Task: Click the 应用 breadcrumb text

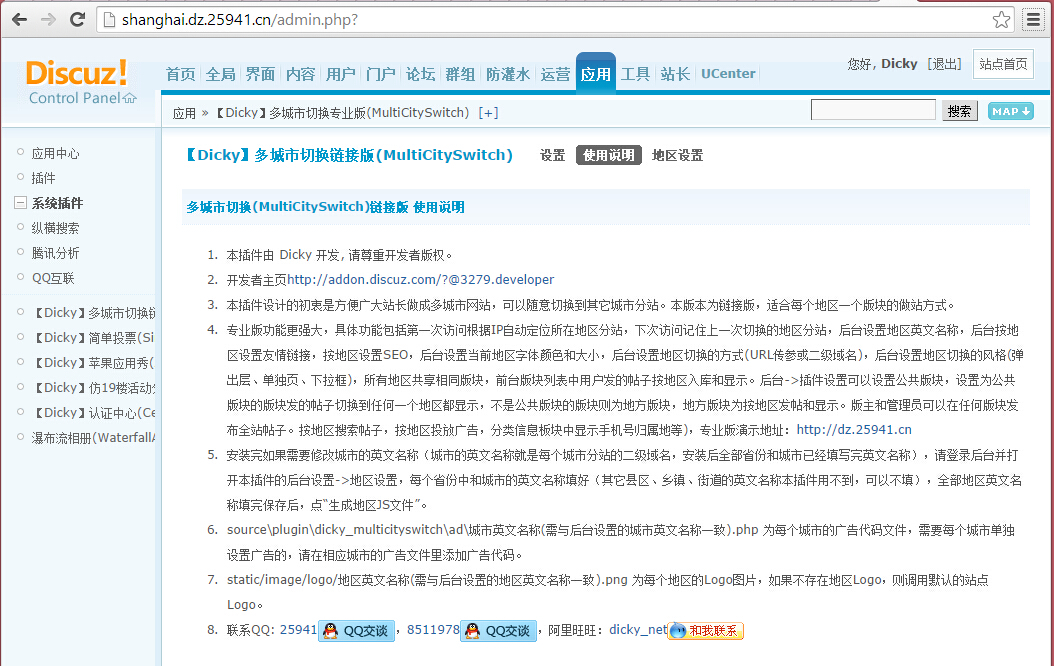Action: (184, 113)
